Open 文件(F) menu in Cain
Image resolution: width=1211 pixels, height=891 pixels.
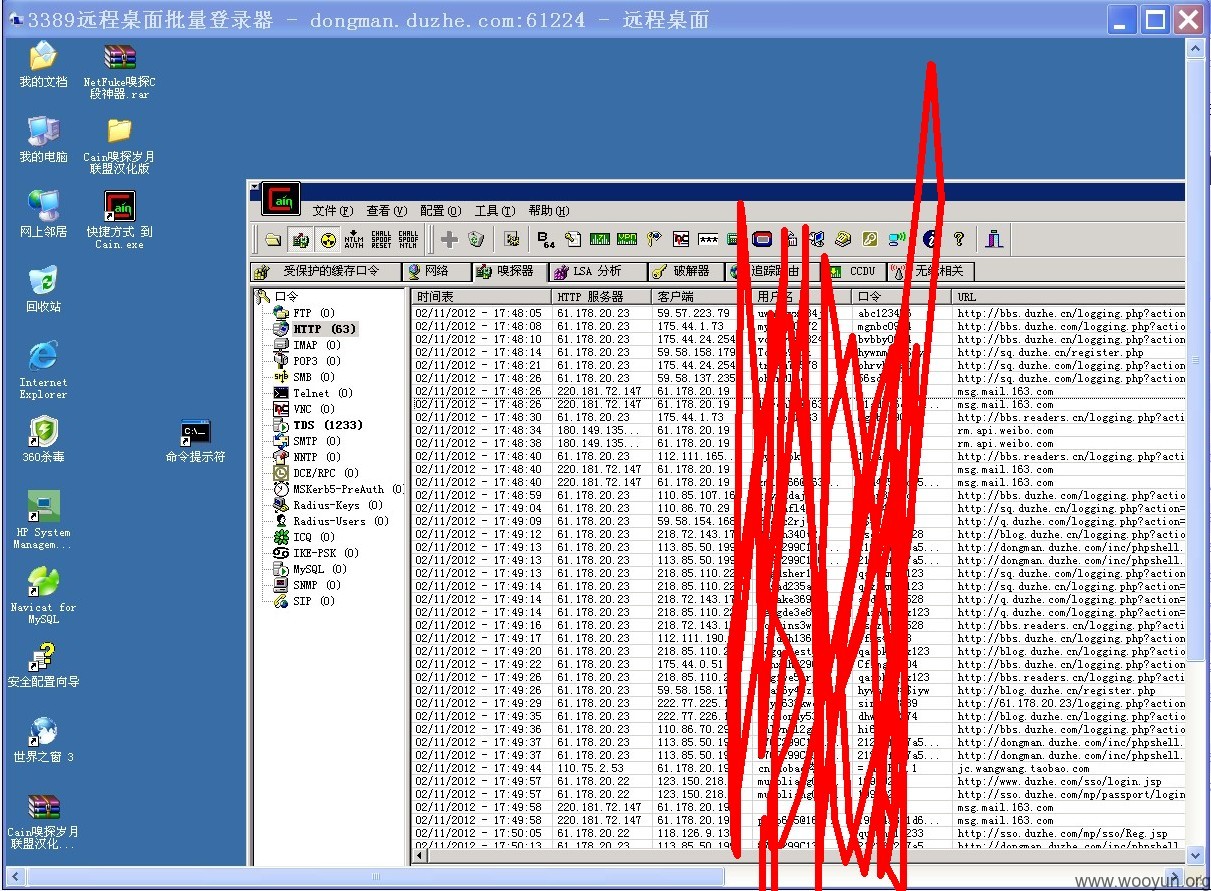[333, 211]
